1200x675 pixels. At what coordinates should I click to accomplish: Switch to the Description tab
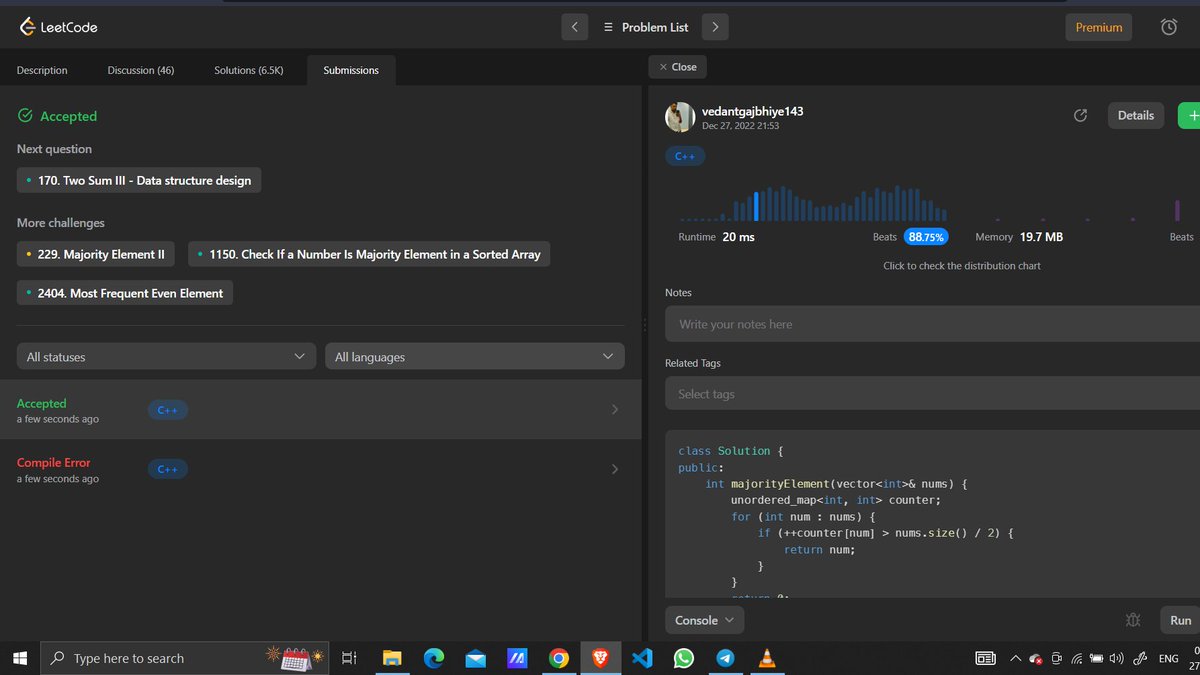click(42, 70)
